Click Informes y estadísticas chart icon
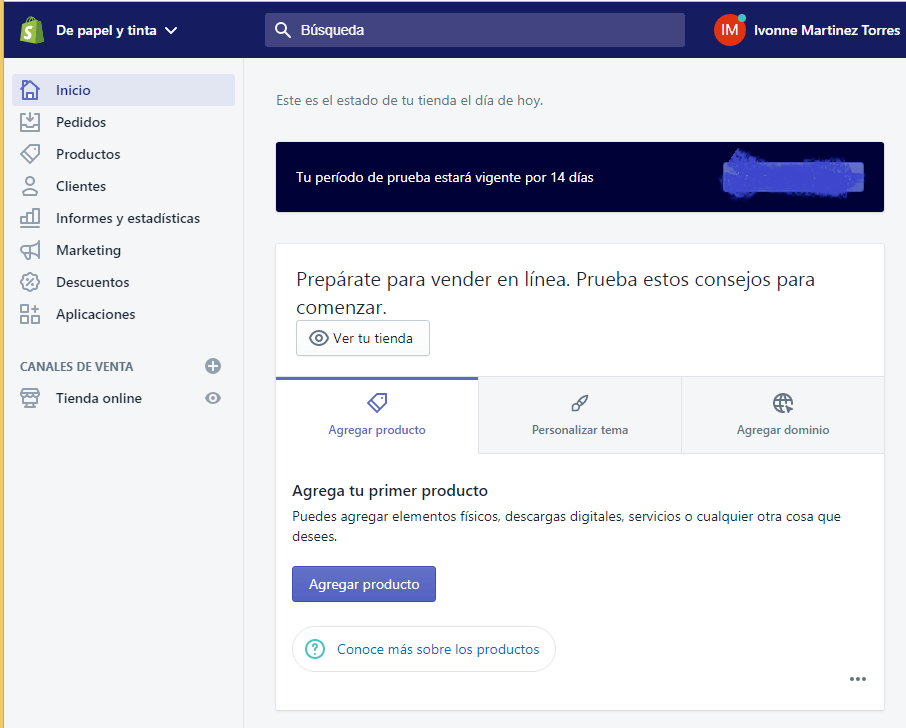Image resolution: width=906 pixels, height=728 pixels. [x=30, y=218]
